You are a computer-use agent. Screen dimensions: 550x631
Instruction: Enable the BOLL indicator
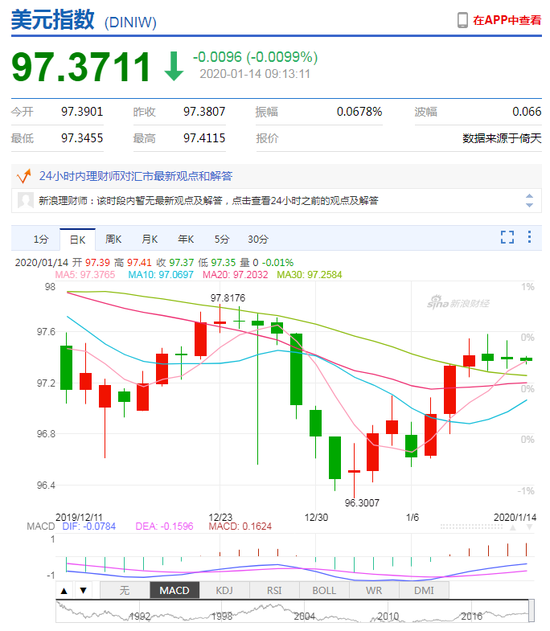click(324, 591)
